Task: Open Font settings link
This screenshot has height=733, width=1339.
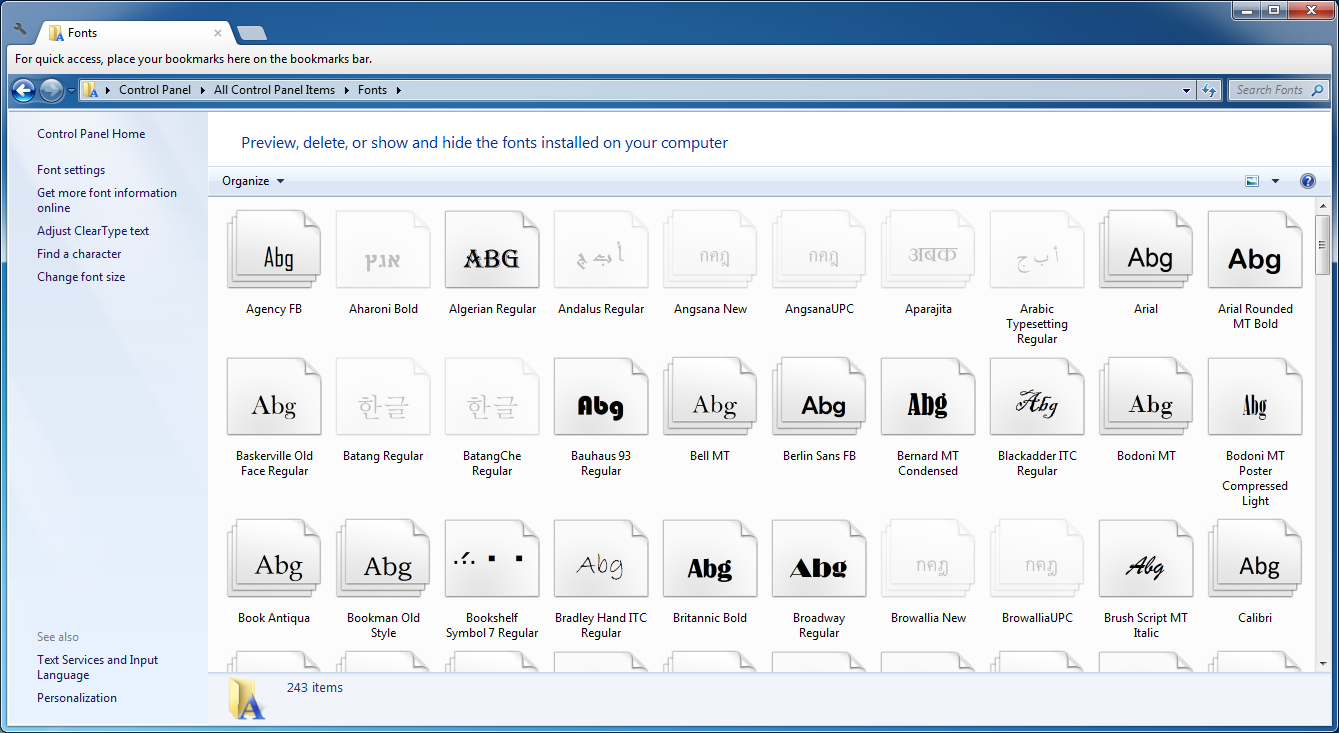Action: pos(71,170)
